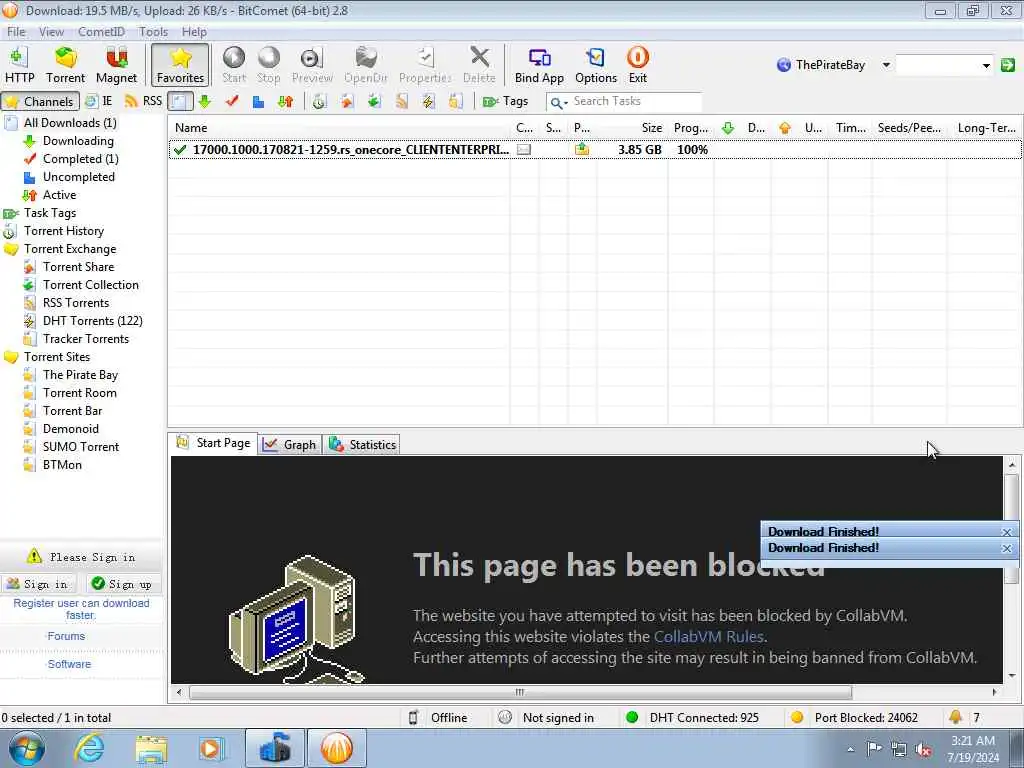This screenshot has height=768, width=1024.
Task: Open Bind App from toolbar
Action: pos(539,65)
